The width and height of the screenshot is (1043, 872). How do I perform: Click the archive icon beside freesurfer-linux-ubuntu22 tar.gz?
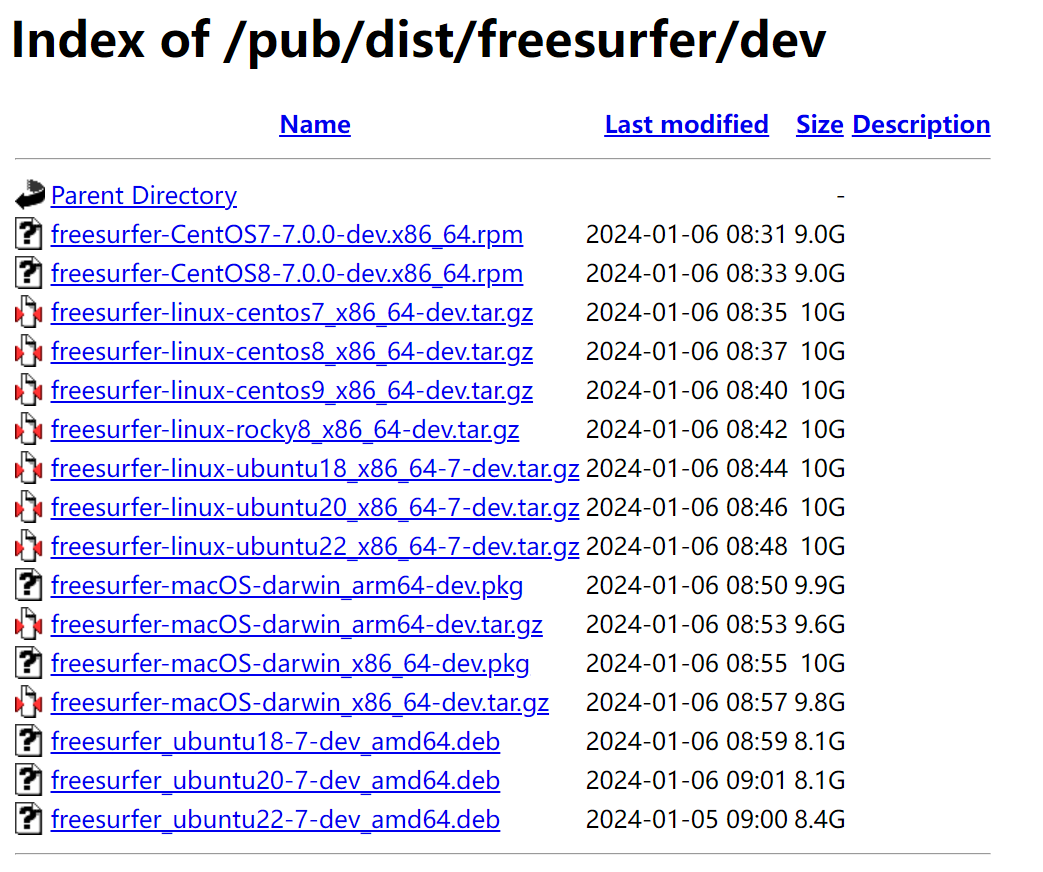(x=29, y=546)
